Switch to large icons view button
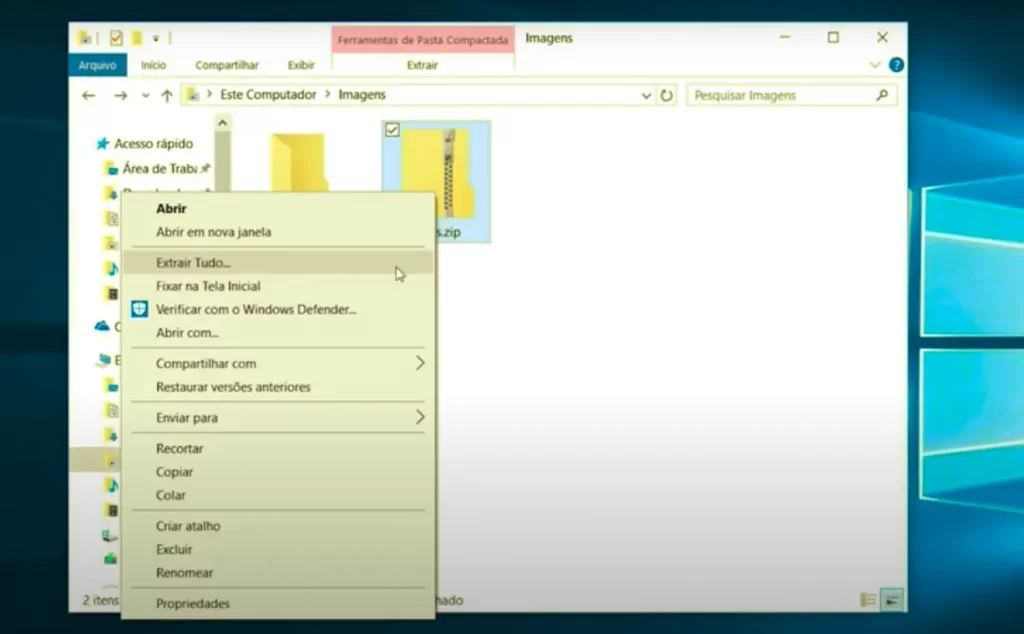 coord(891,599)
